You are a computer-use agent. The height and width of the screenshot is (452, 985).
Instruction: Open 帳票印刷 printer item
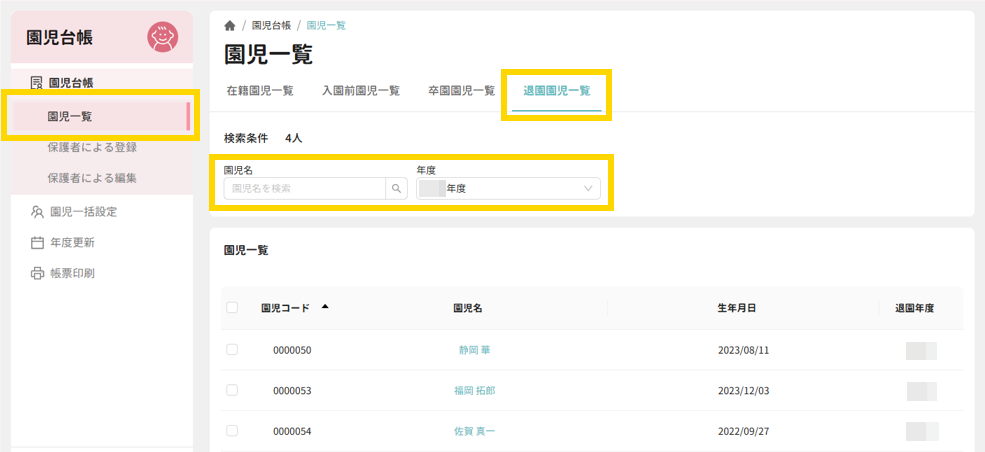pyautogui.click(x=72, y=273)
